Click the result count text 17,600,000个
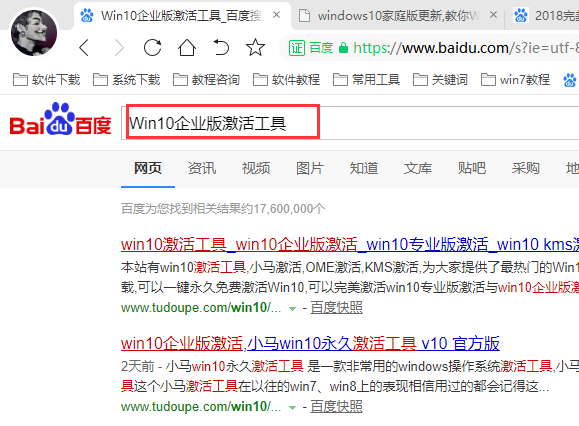Image resolution: width=579 pixels, height=426 pixels. pyautogui.click(x=289, y=209)
